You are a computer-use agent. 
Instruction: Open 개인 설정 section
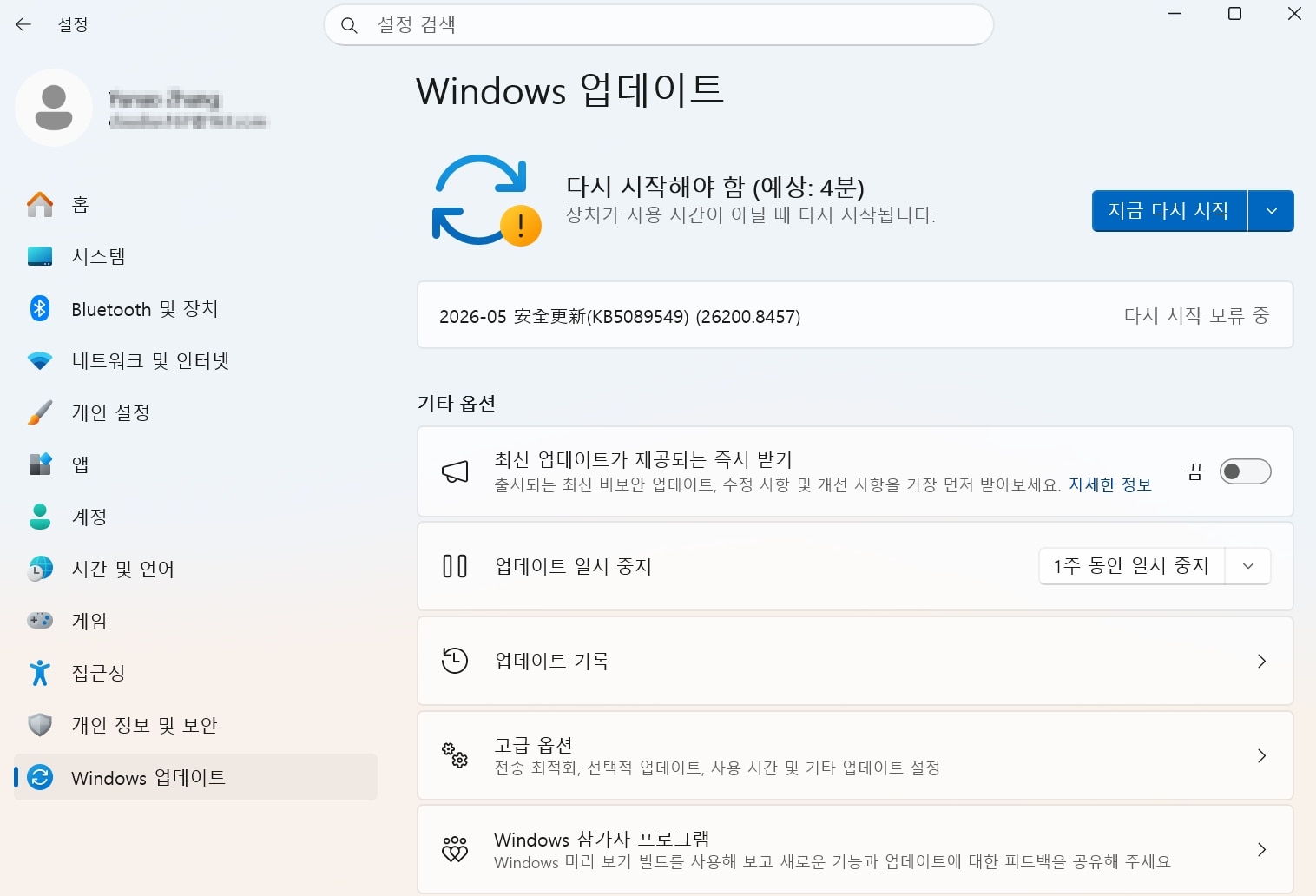coord(196,412)
